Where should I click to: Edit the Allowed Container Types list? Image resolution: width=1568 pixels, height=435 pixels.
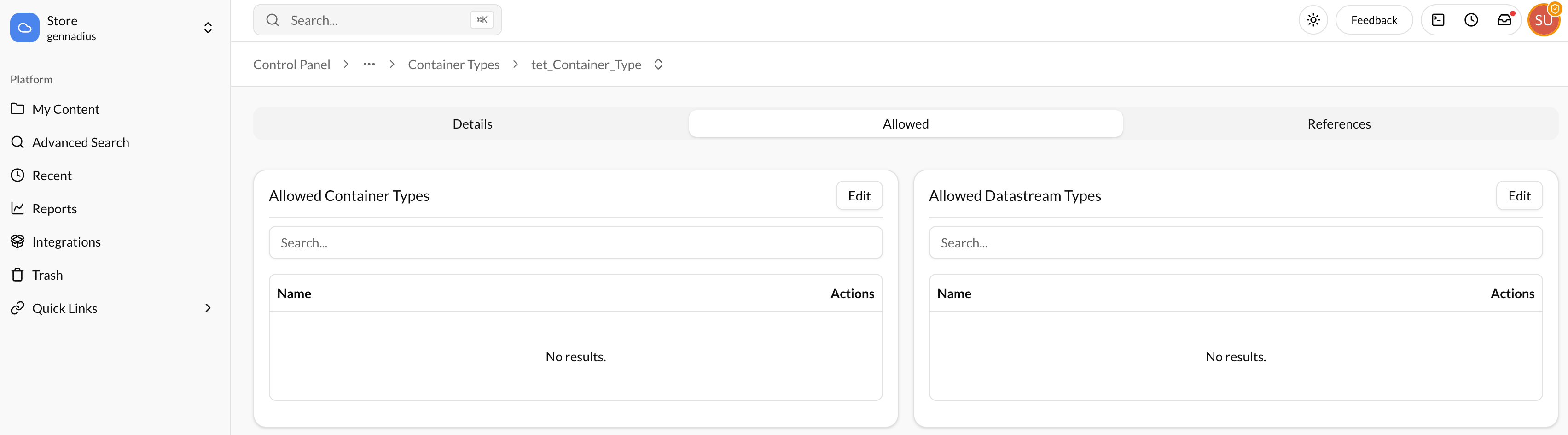click(859, 195)
